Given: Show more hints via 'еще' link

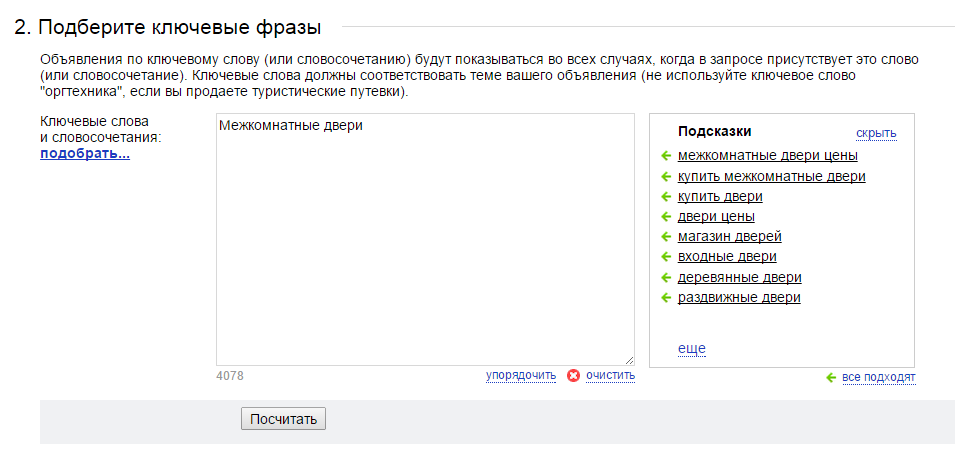Looking at the screenshot, I should point(691,348).
